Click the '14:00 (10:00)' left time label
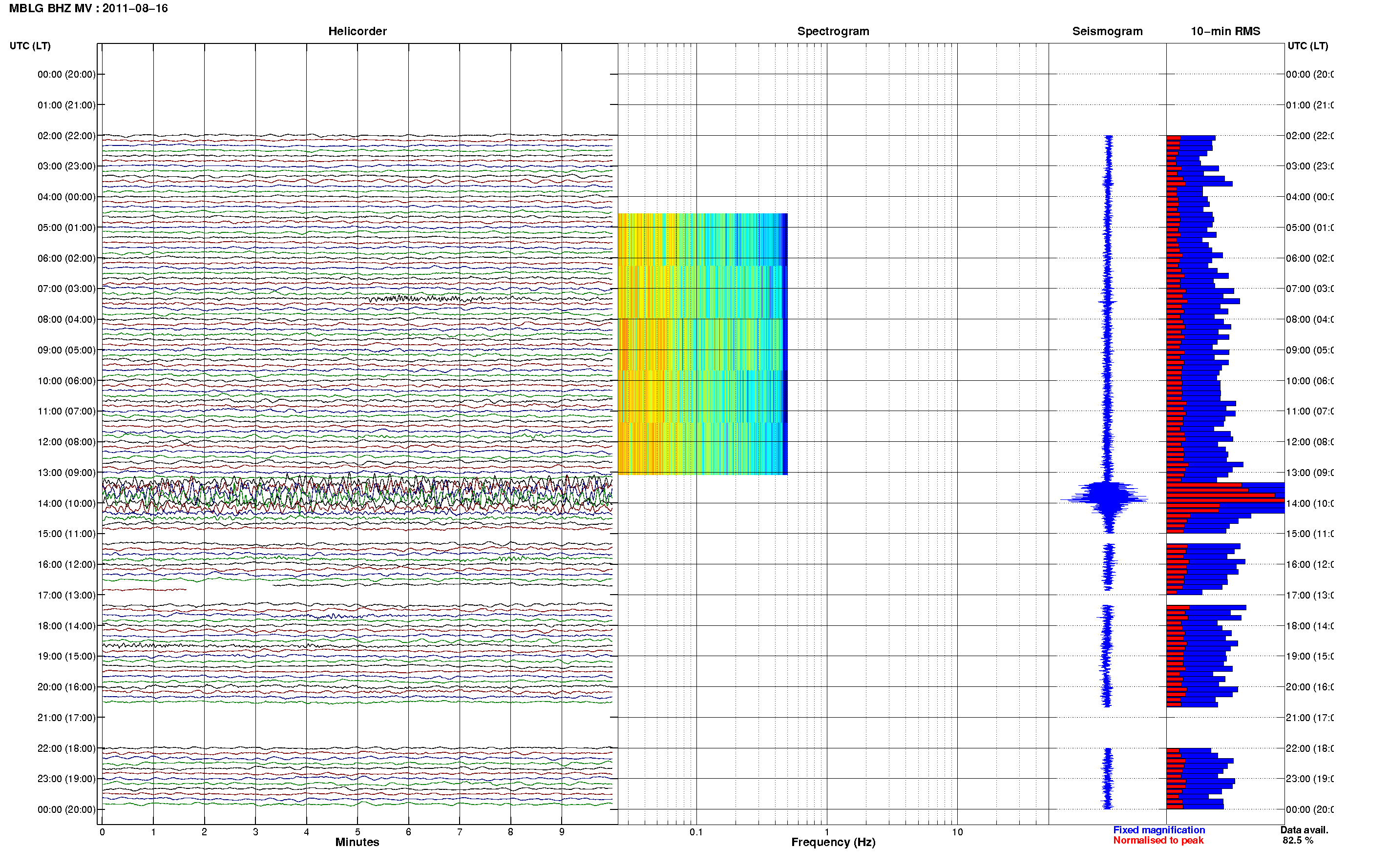 tap(66, 503)
